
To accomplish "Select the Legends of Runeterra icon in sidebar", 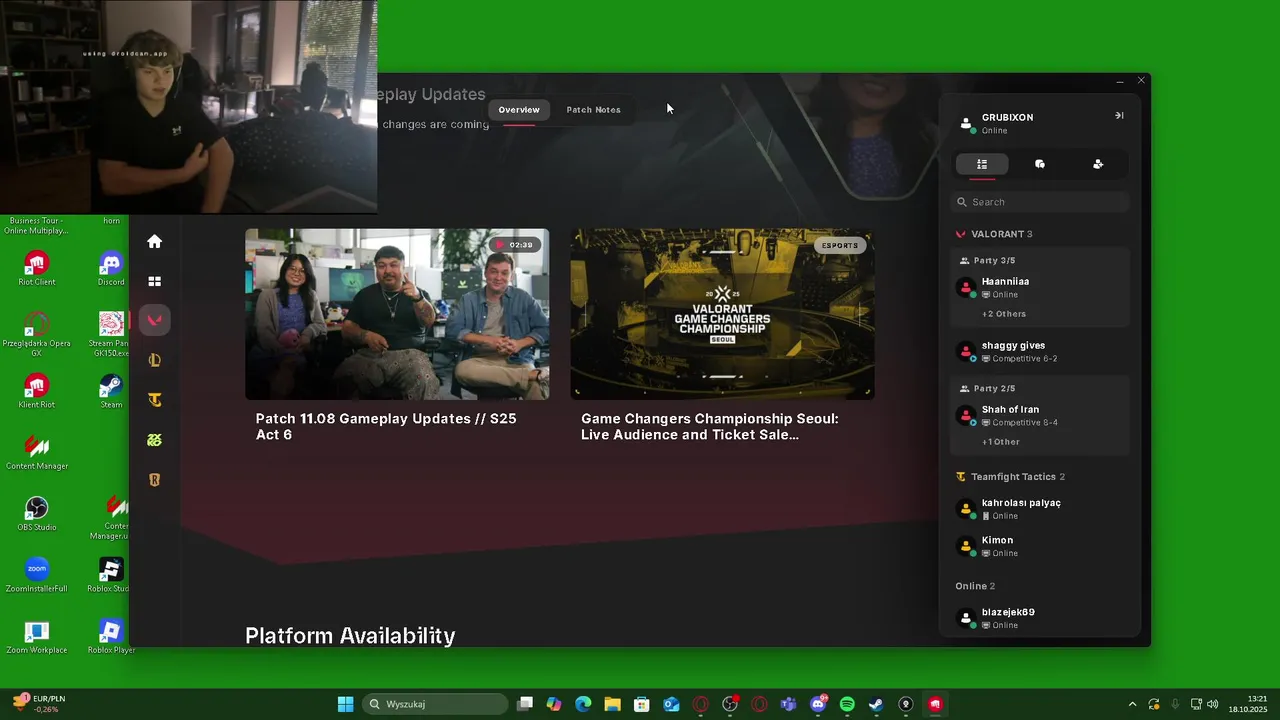I will click(x=154, y=480).
